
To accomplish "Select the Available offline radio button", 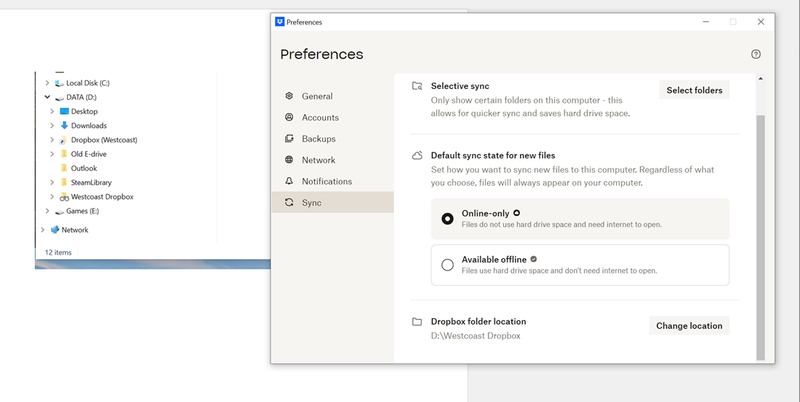I will coord(447,265).
